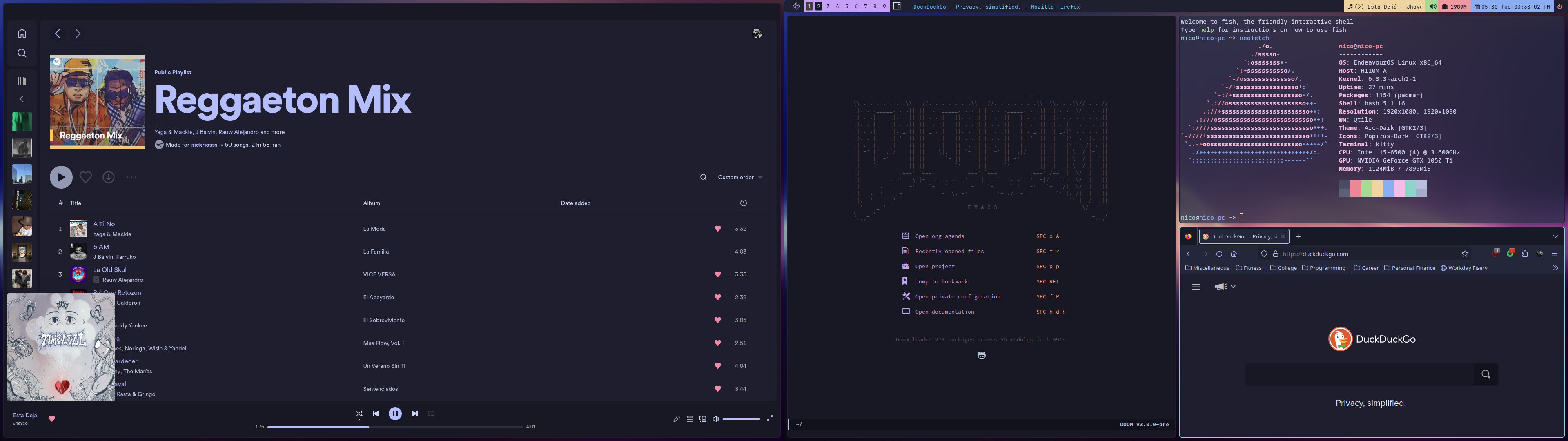The image size is (1568, 441).
Task: Select Jump to bookmark in Doom Emacs
Action: [x=942, y=282]
